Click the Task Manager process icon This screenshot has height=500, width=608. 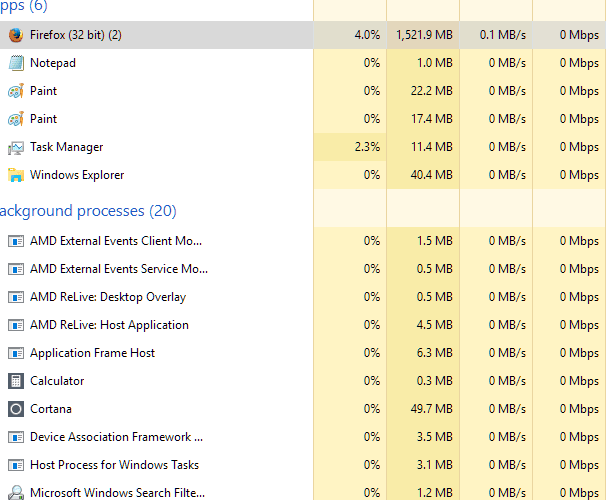[16, 147]
